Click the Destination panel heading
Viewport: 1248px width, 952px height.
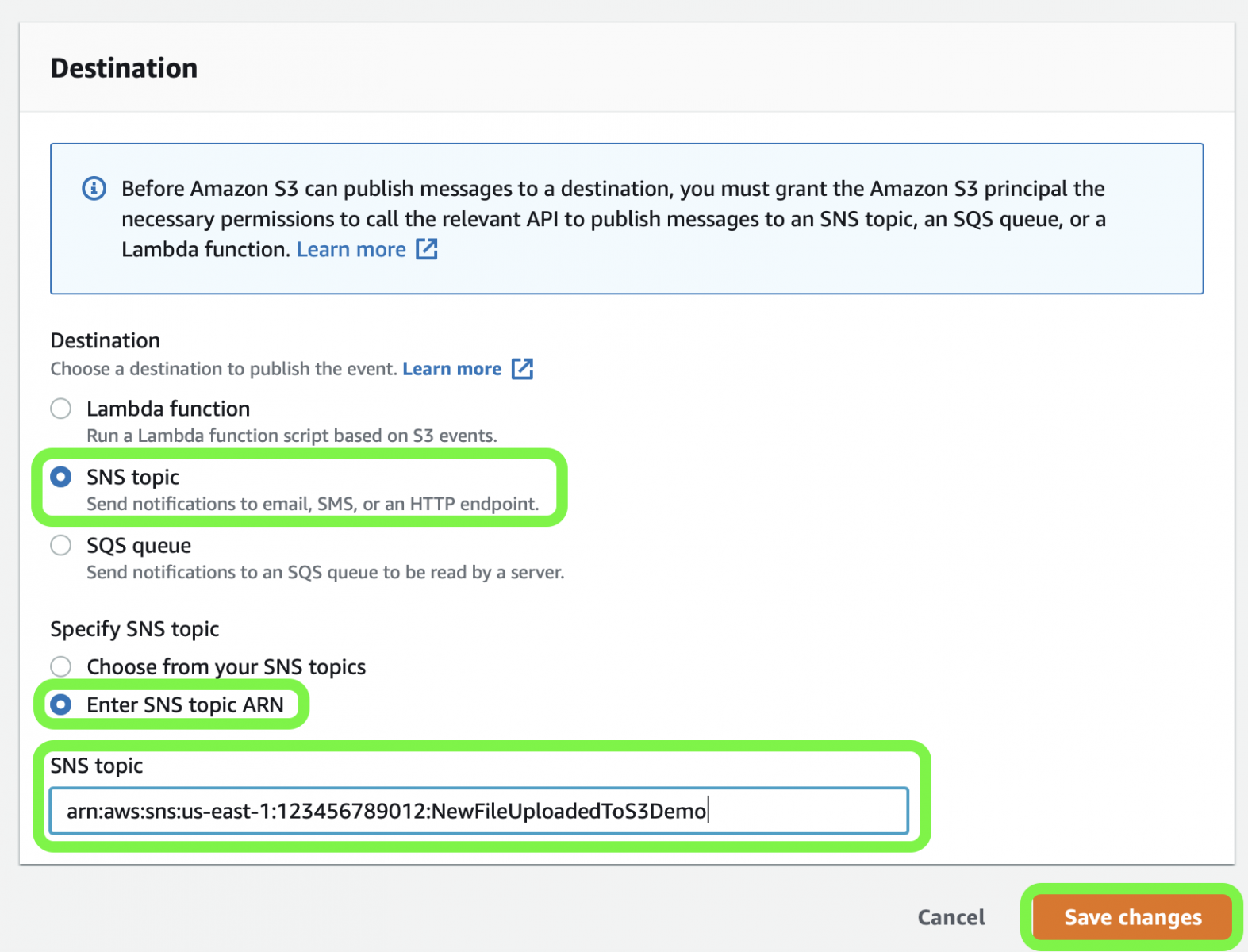coord(124,68)
